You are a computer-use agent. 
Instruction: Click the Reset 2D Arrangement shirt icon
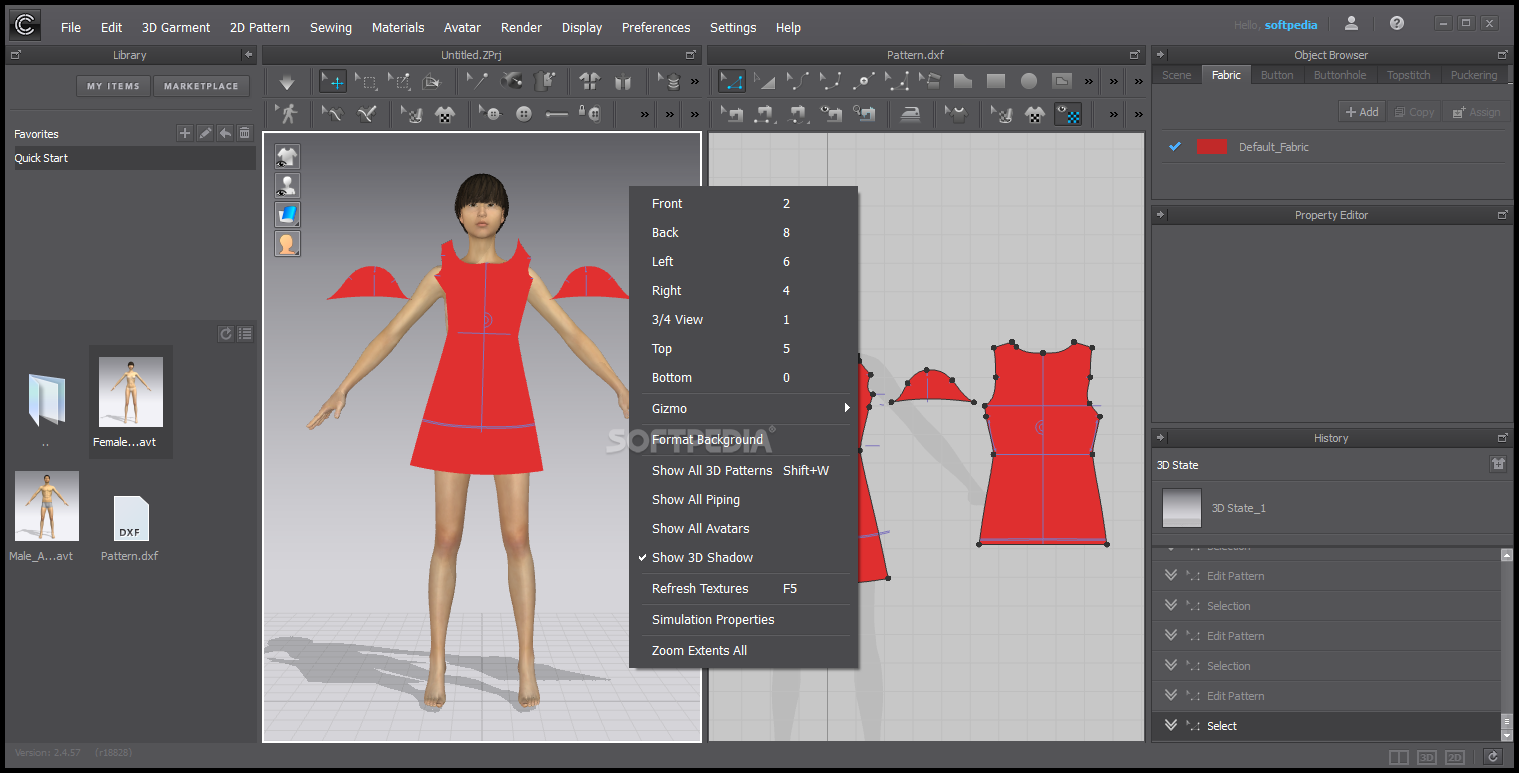coord(589,82)
